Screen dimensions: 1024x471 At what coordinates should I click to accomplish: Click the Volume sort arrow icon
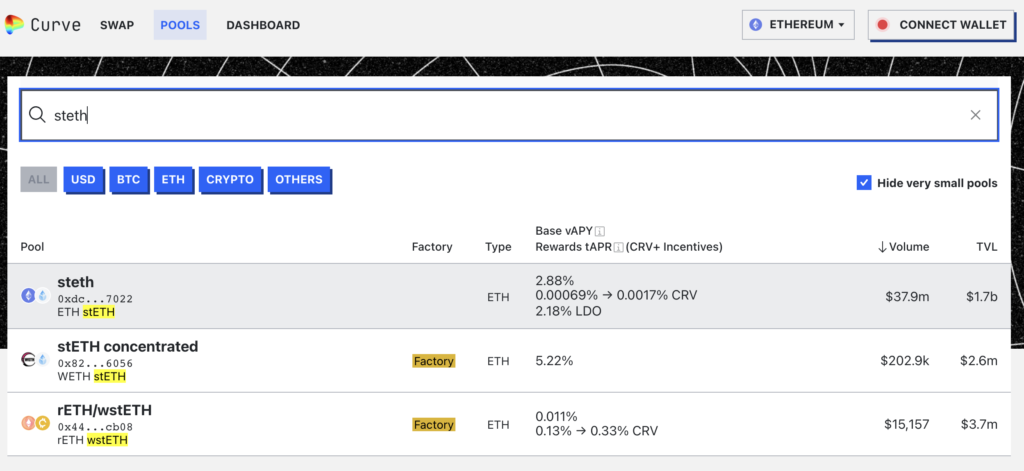tap(882, 247)
